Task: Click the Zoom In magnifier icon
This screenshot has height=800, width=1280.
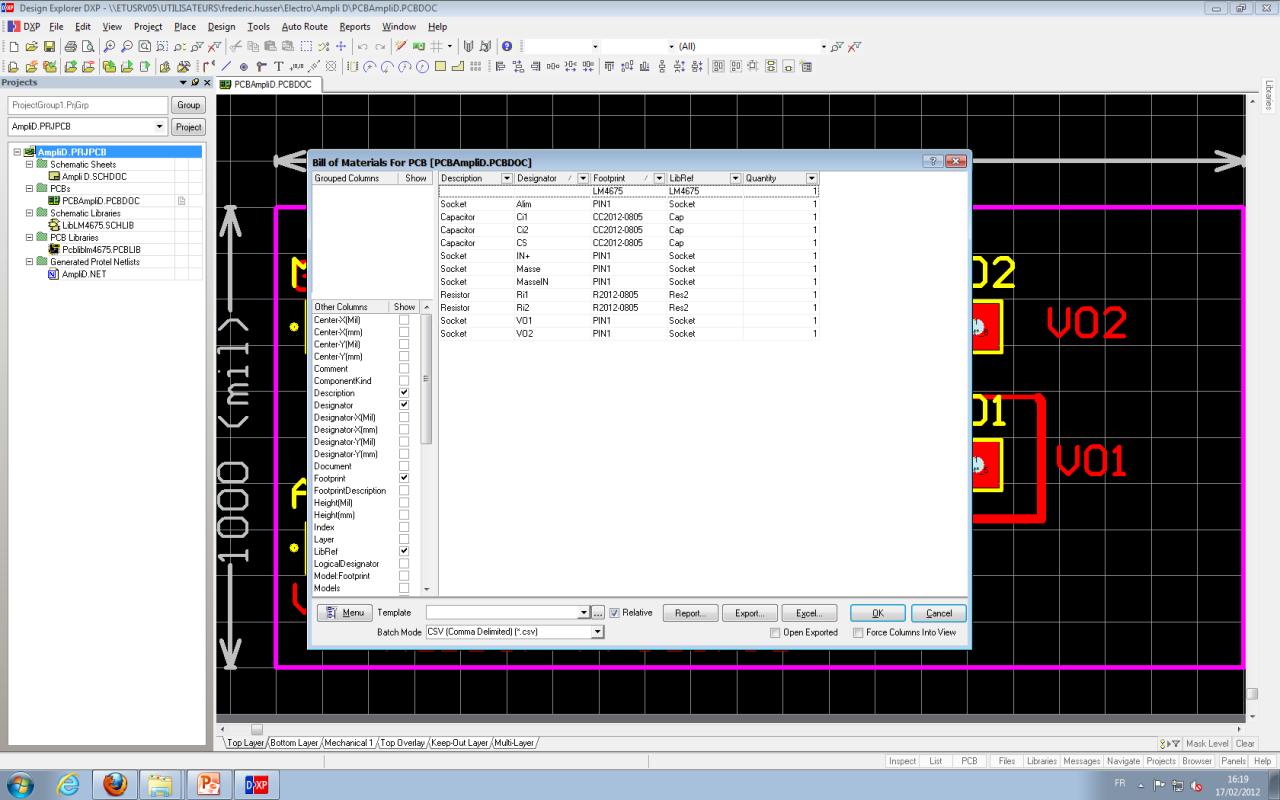Action: point(109,46)
